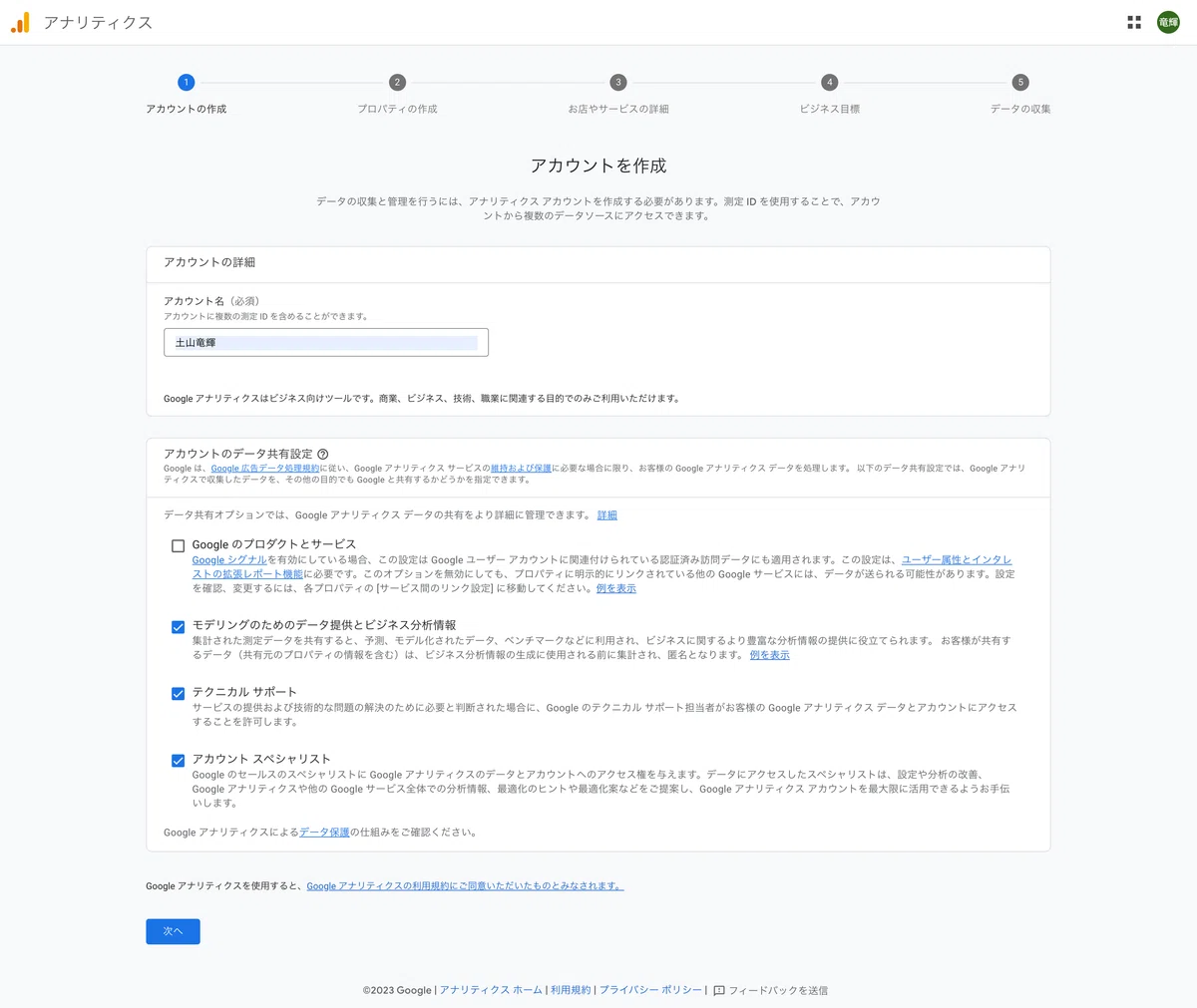
Task: Open 利用規約 footer link
Action: tap(571, 991)
